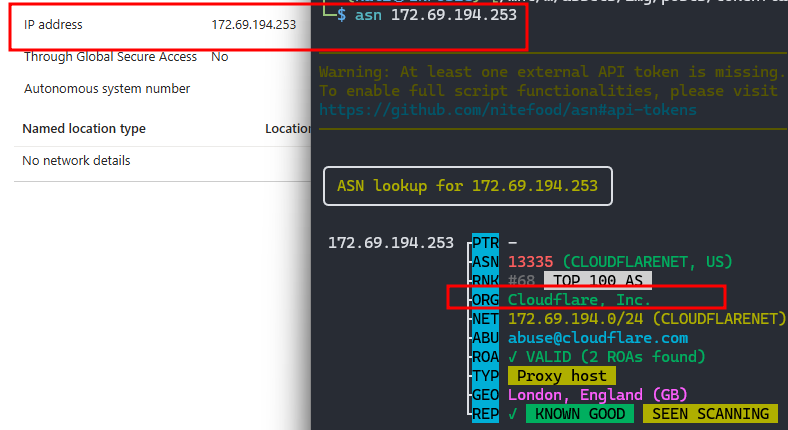Click the 'Autonomous system number' label
Image resolution: width=788 pixels, height=430 pixels.
(107, 89)
